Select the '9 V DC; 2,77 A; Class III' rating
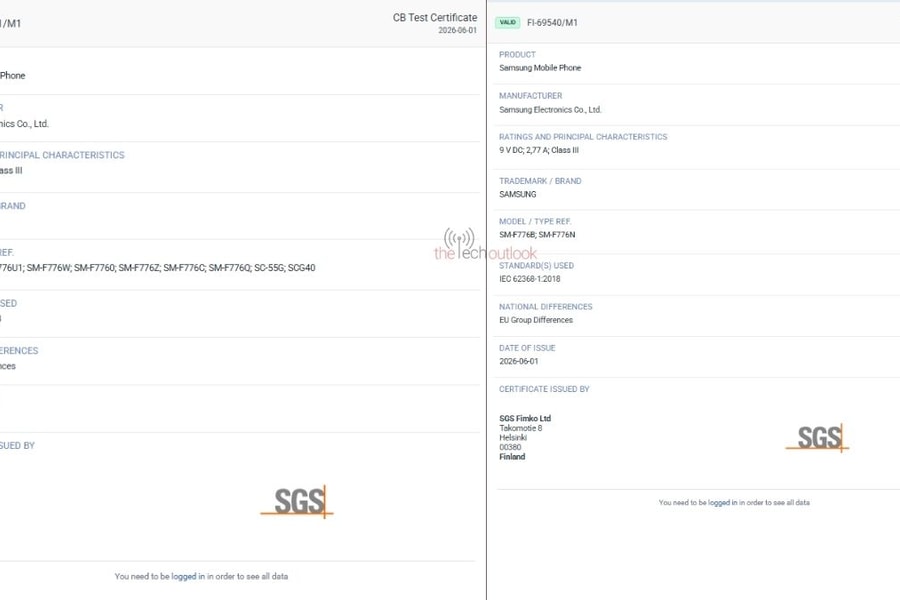The image size is (900, 600). [539, 150]
